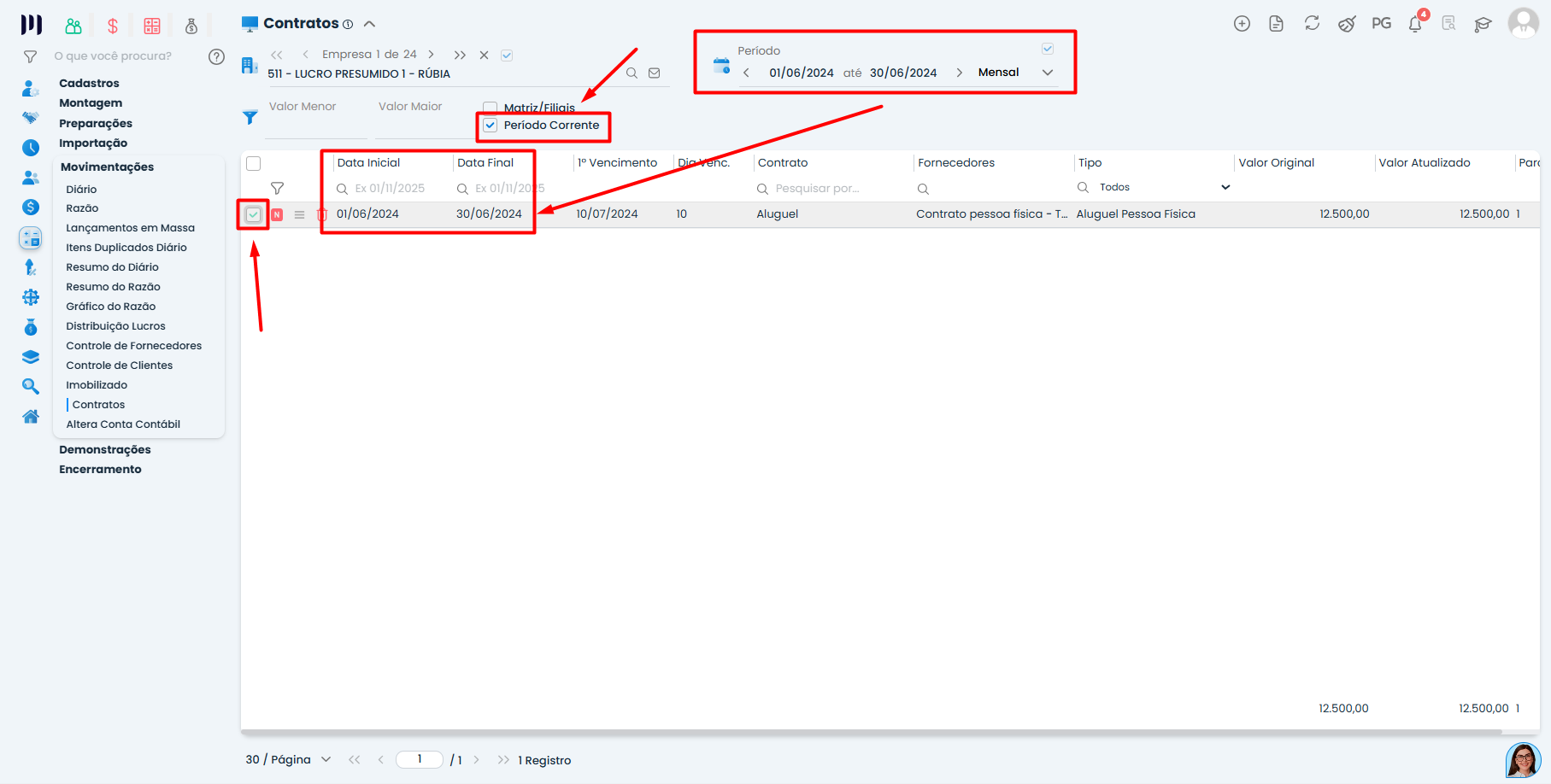1551x784 pixels.
Task: Enable the Matriz/Filiais checkbox
Action: point(491,108)
